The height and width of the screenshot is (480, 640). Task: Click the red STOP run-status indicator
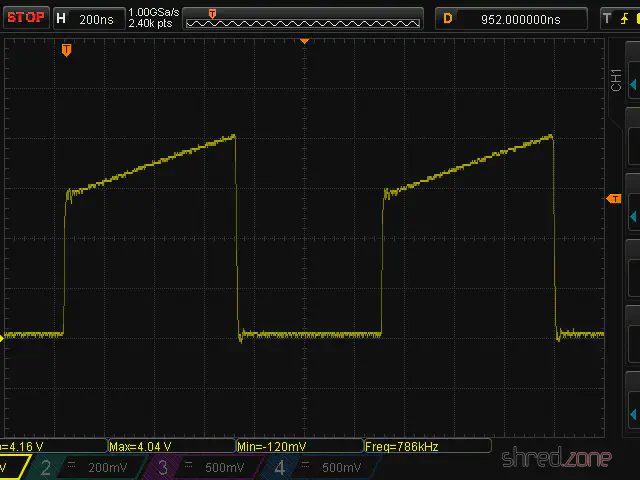pyautogui.click(x=24, y=17)
